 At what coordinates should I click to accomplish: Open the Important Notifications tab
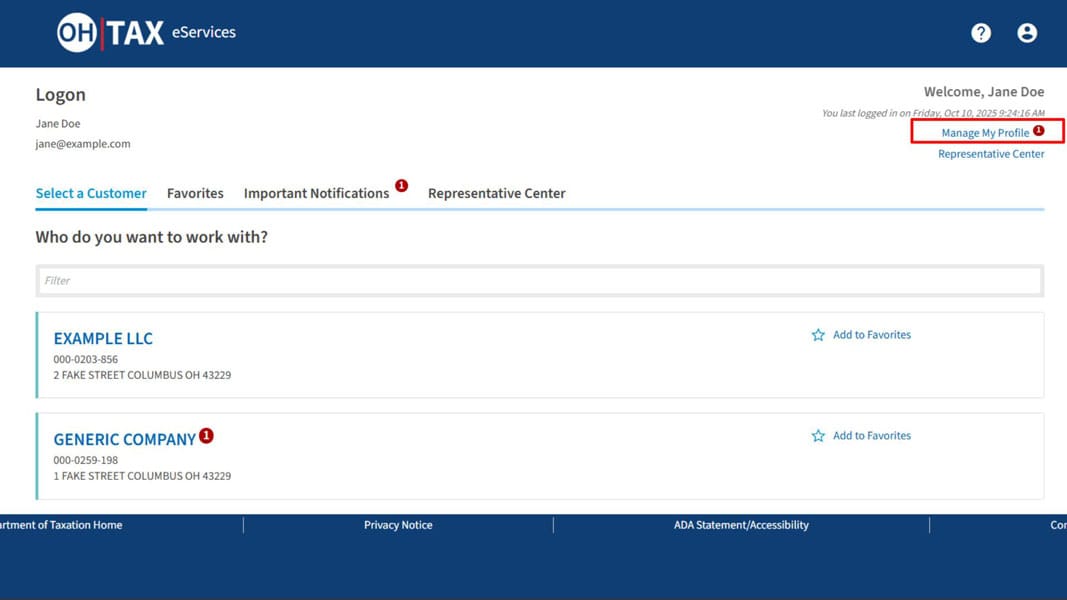(x=316, y=193)
